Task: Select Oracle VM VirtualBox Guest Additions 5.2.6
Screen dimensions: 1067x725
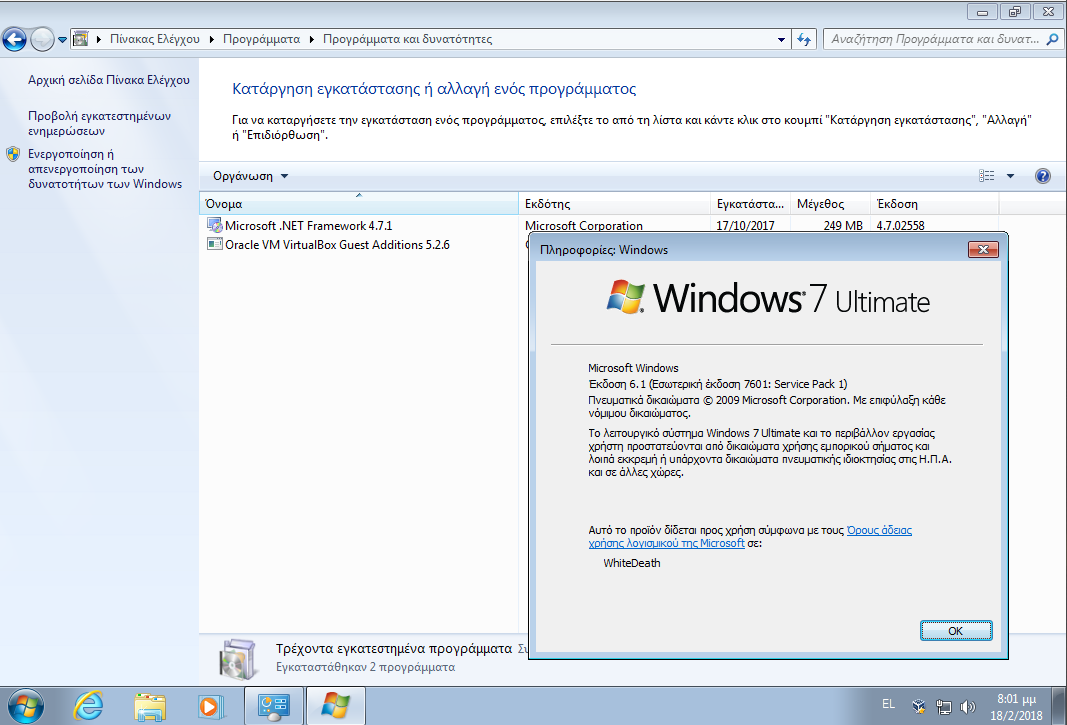Action: 338,244
